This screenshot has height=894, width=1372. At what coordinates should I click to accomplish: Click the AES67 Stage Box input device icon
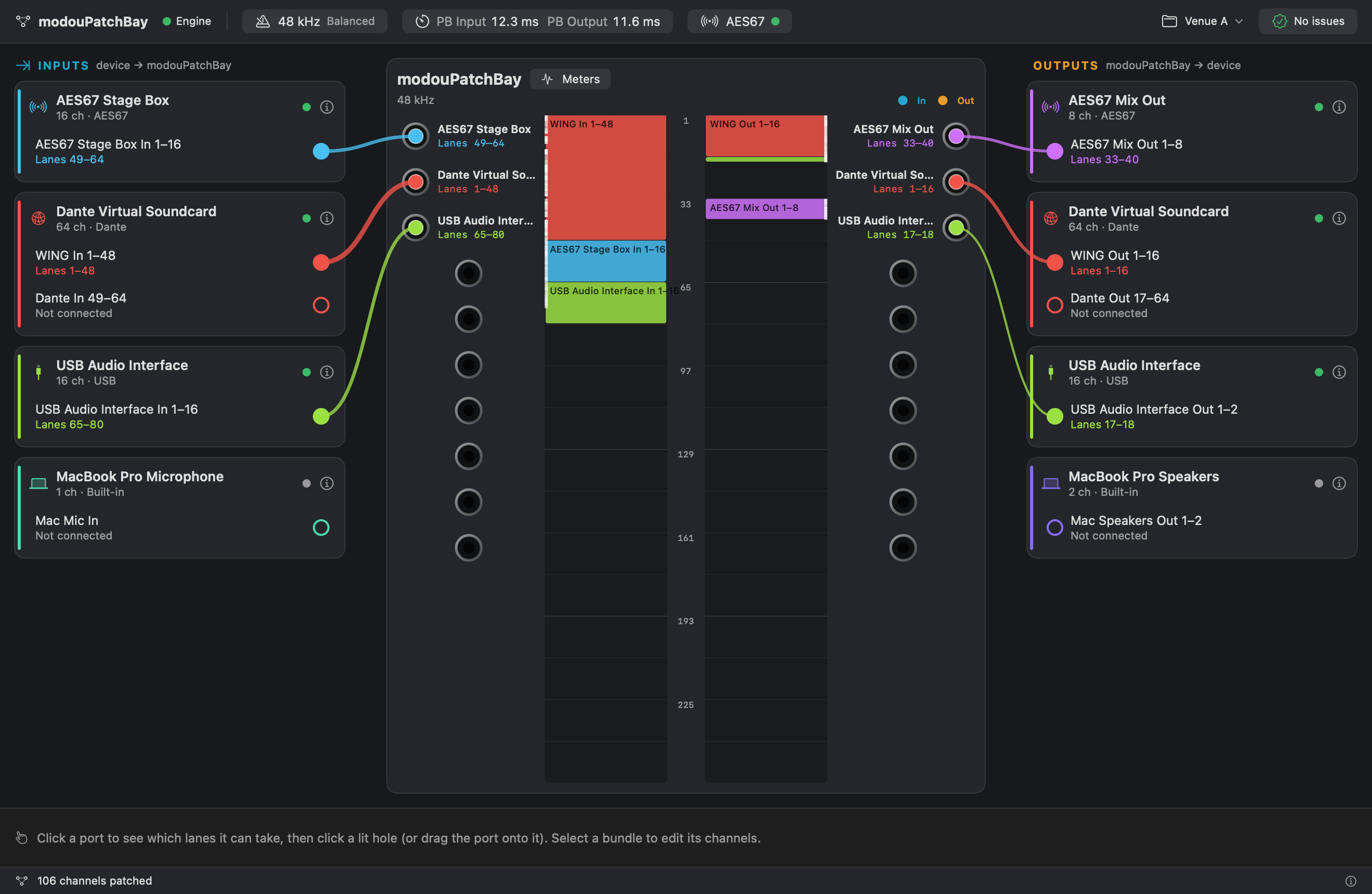[x=38, y=107]
